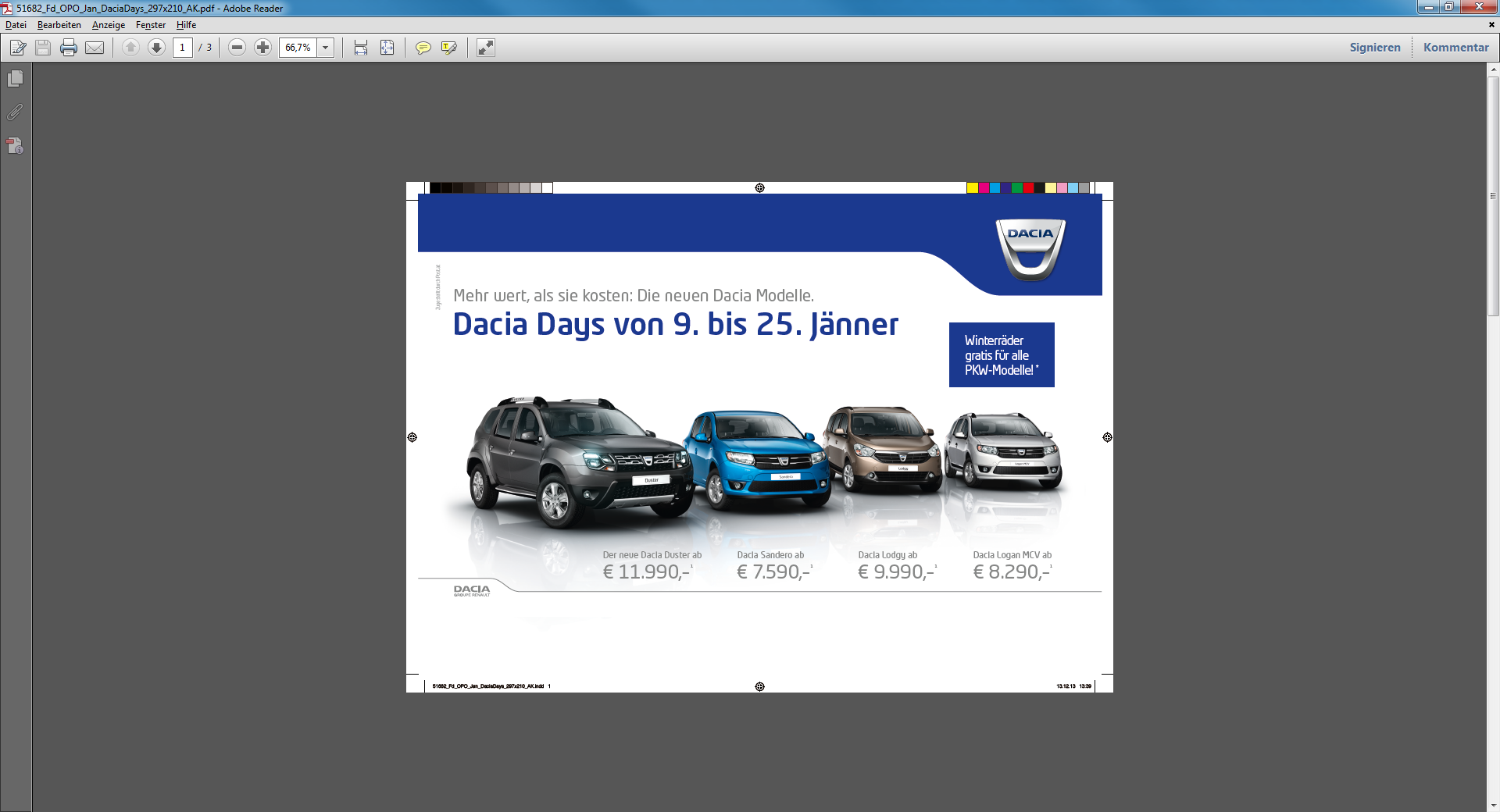Save the file with the floppy icon
The width and height of the screenshot is (1500, 812).
pos(43,48)
